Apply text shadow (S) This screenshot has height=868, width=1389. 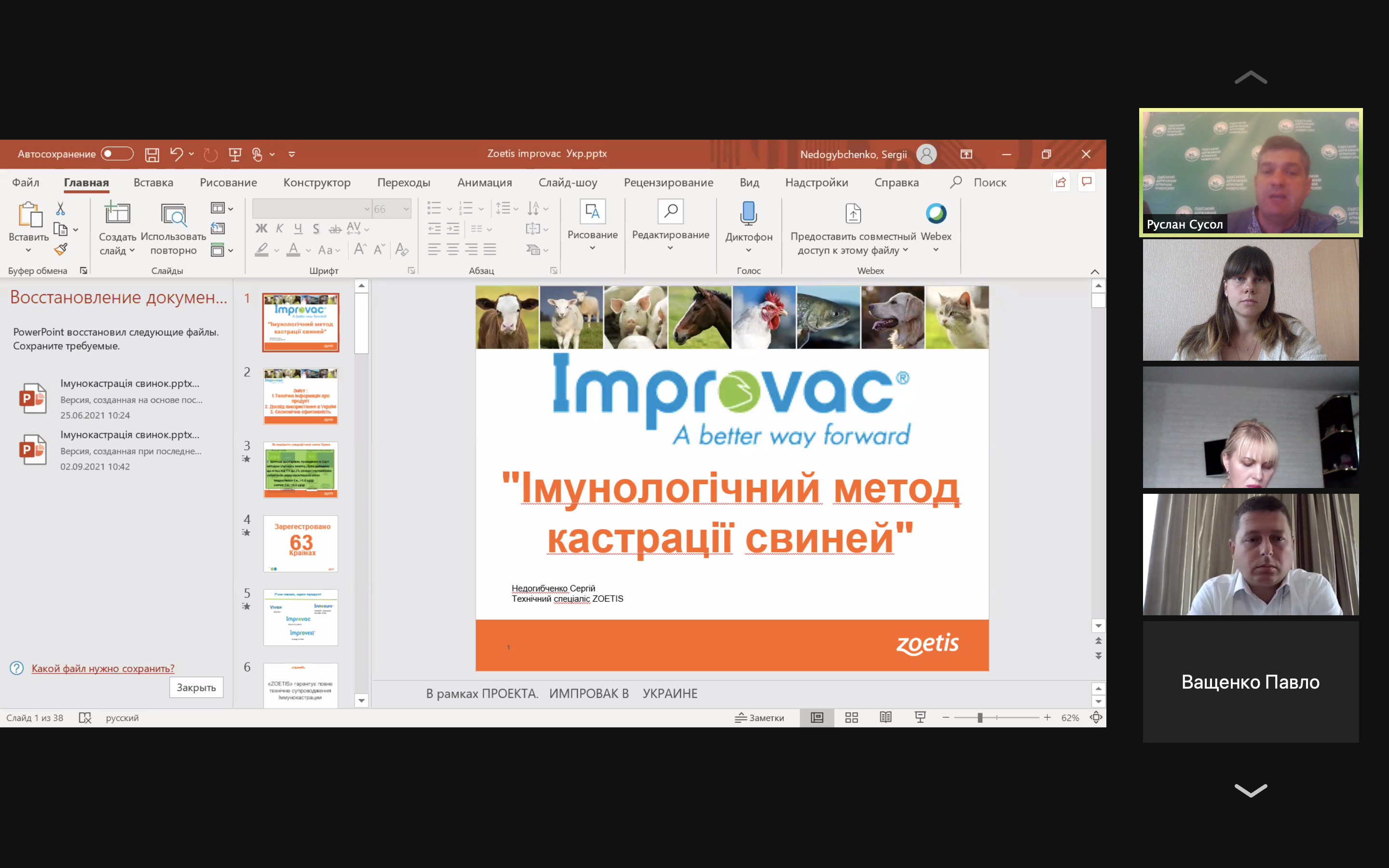[316, 229]
